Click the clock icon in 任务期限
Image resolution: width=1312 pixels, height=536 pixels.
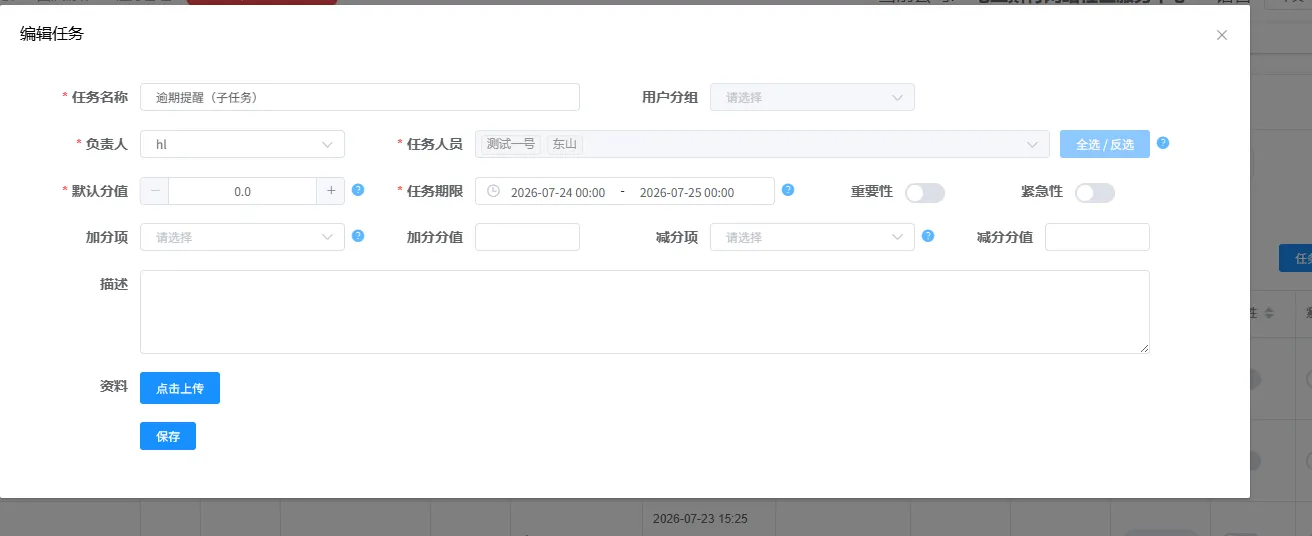pos(493,191)
